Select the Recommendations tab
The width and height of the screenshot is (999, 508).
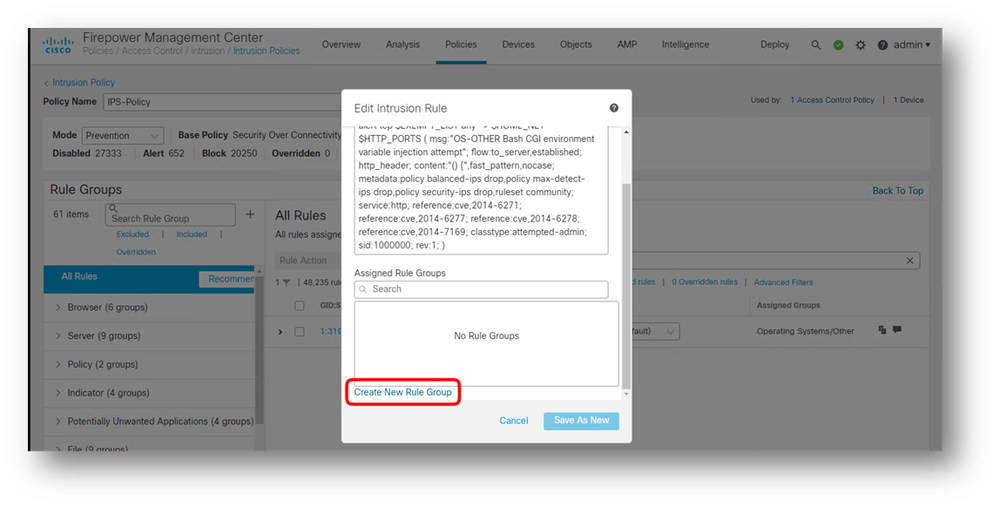click(227, 279)
